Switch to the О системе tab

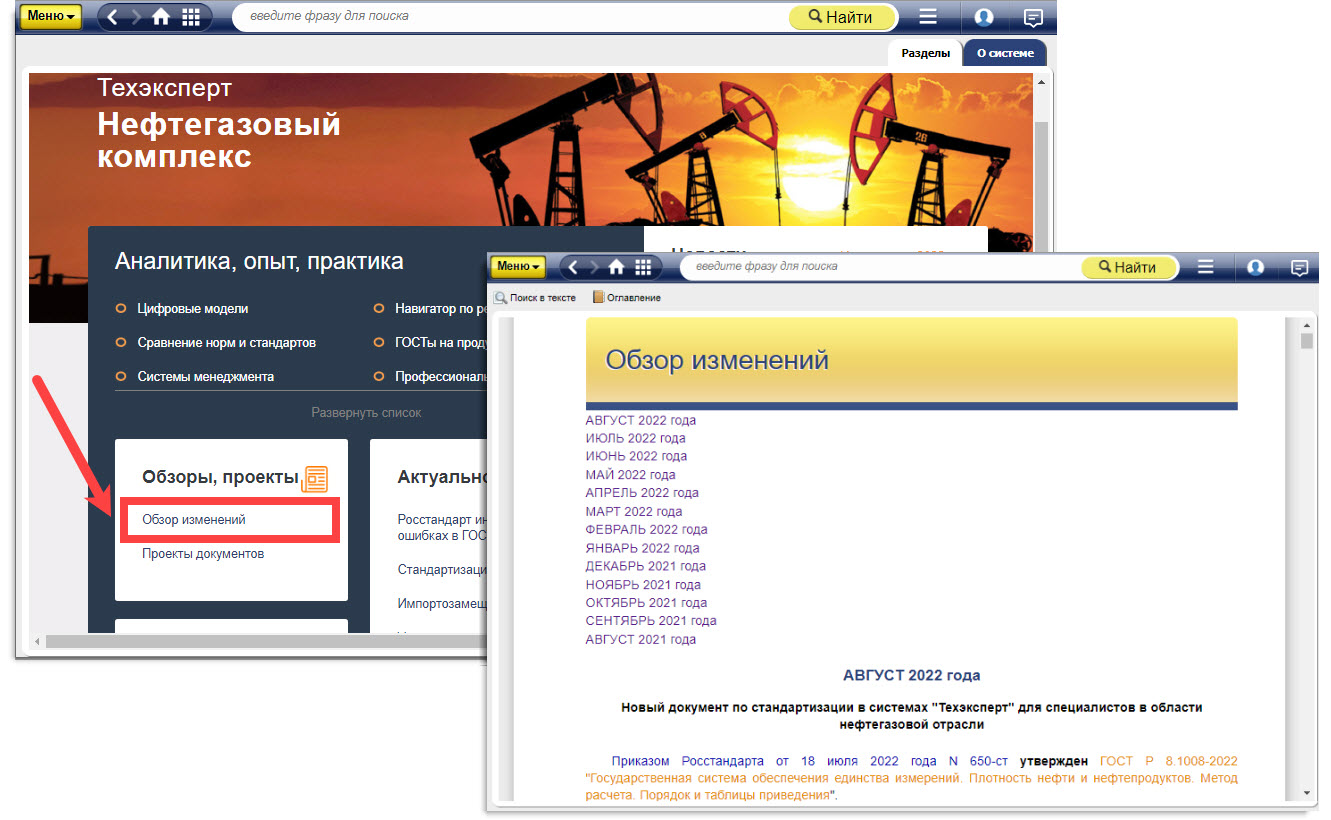(x=1005, y=53)
